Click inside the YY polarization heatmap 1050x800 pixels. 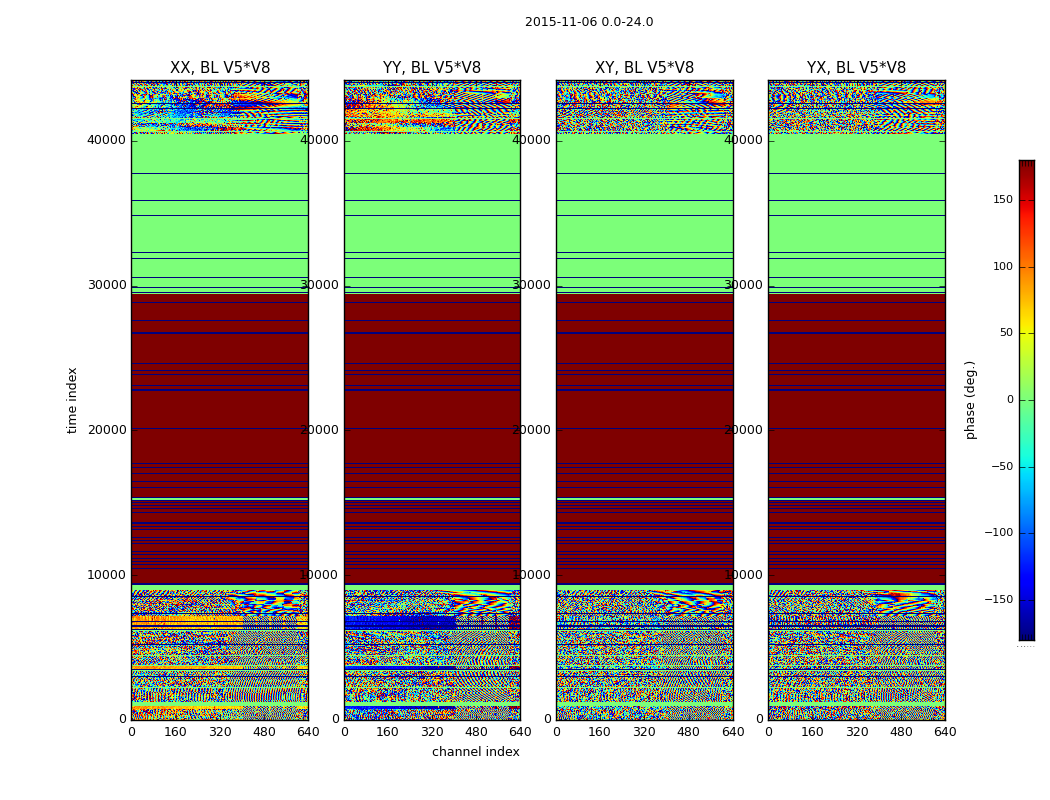(432, 400)
